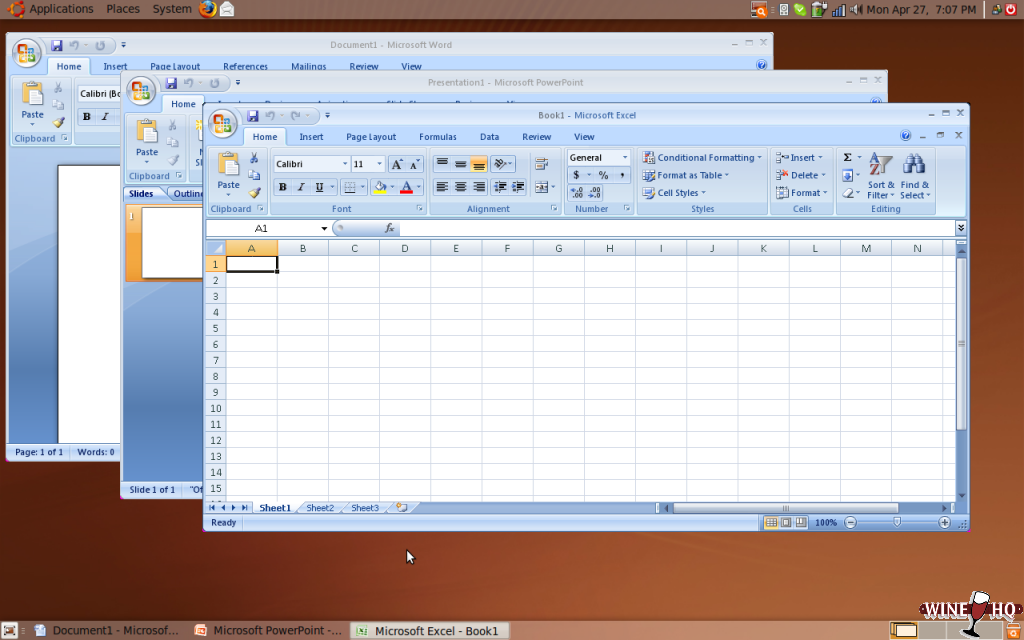Toggle Underline in Excel Font group
The height and width of the screenshot is (640, 1024).
[319, 187]
